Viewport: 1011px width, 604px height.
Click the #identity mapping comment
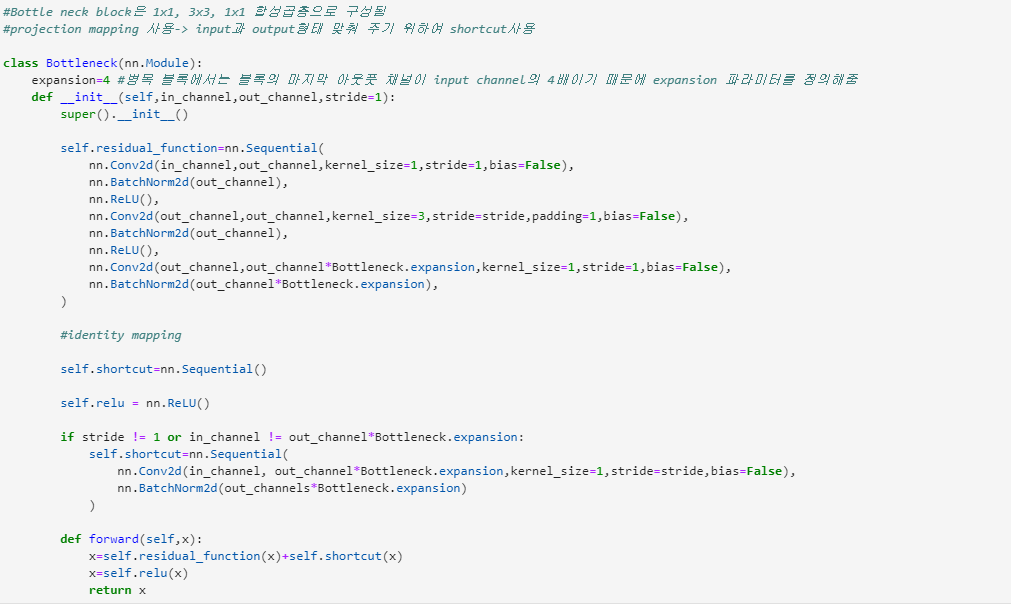120,334
